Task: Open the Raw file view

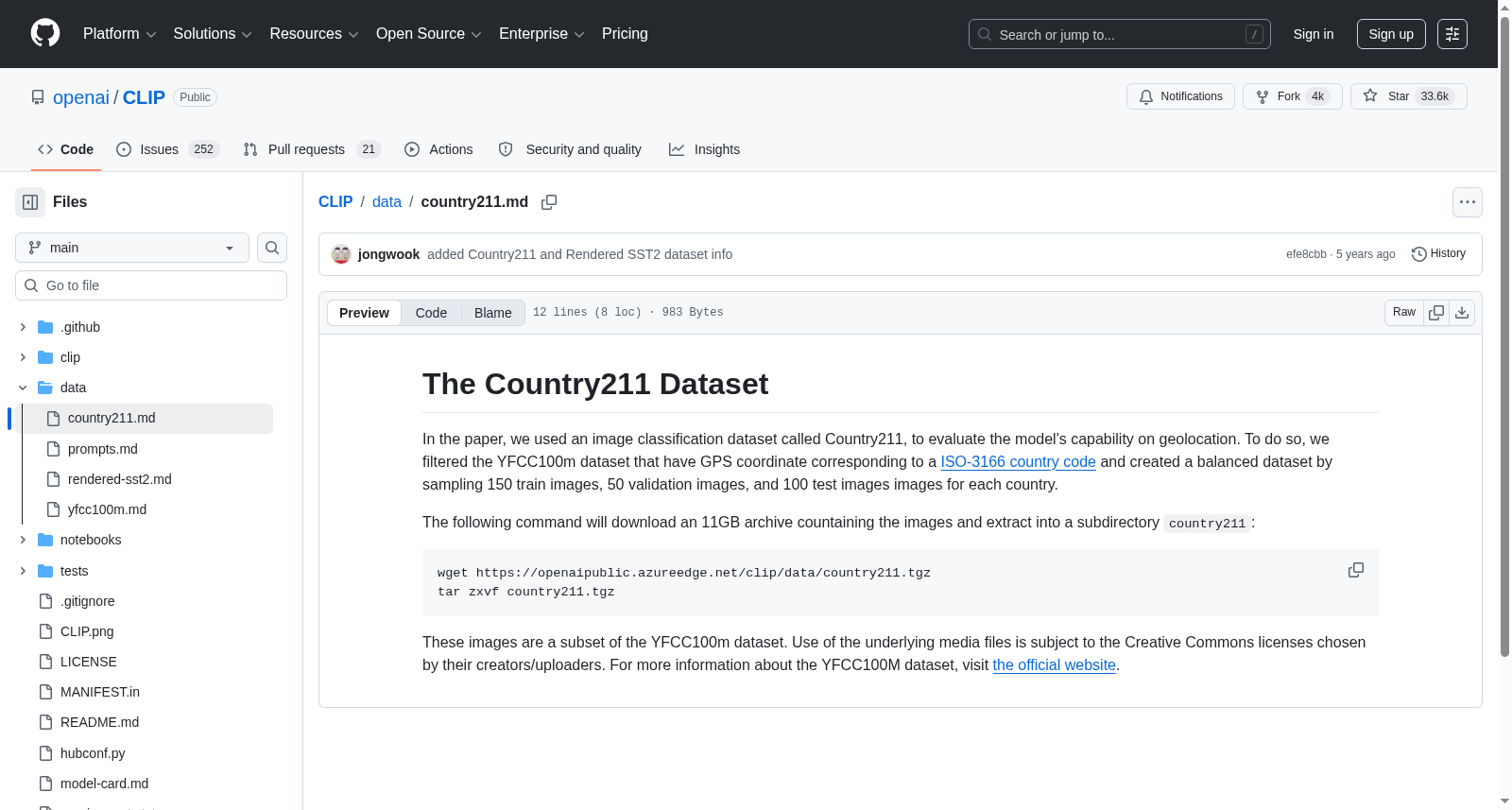Action: click(x=1404, y=313)
